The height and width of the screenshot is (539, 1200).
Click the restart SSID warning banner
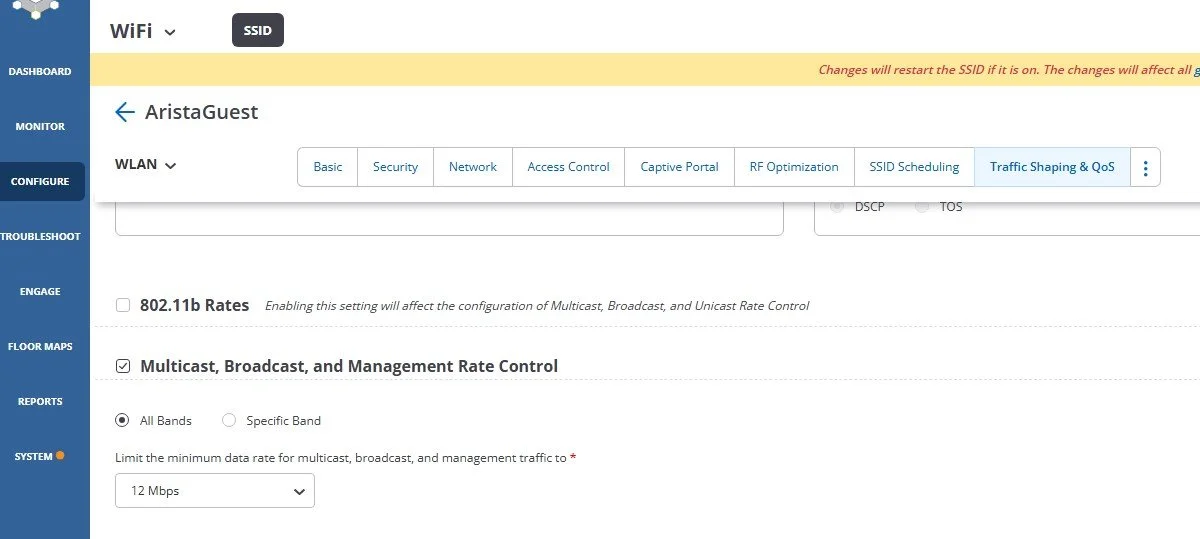click(645, 69)
